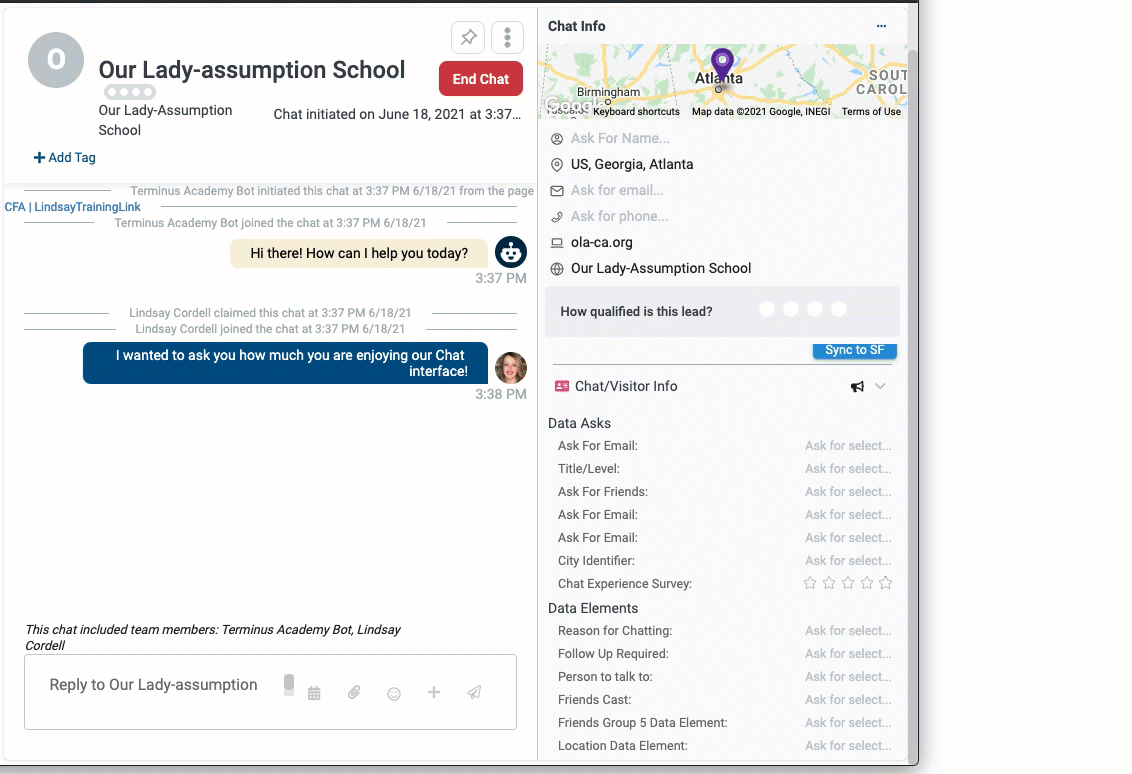Attach a file using the paperclip icon
This screenshot has height=774, width=1132.
point(354,692)
